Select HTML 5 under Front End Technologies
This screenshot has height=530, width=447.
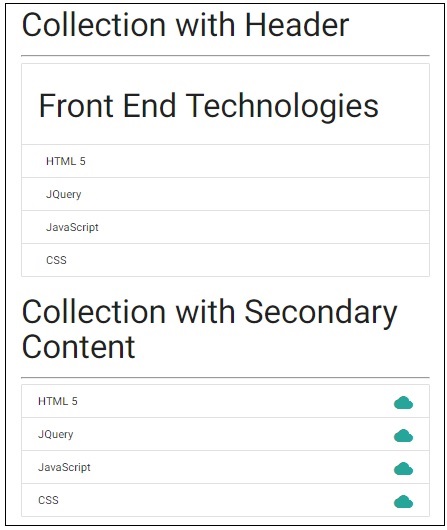pyautogui.click(x=66, y=161)
